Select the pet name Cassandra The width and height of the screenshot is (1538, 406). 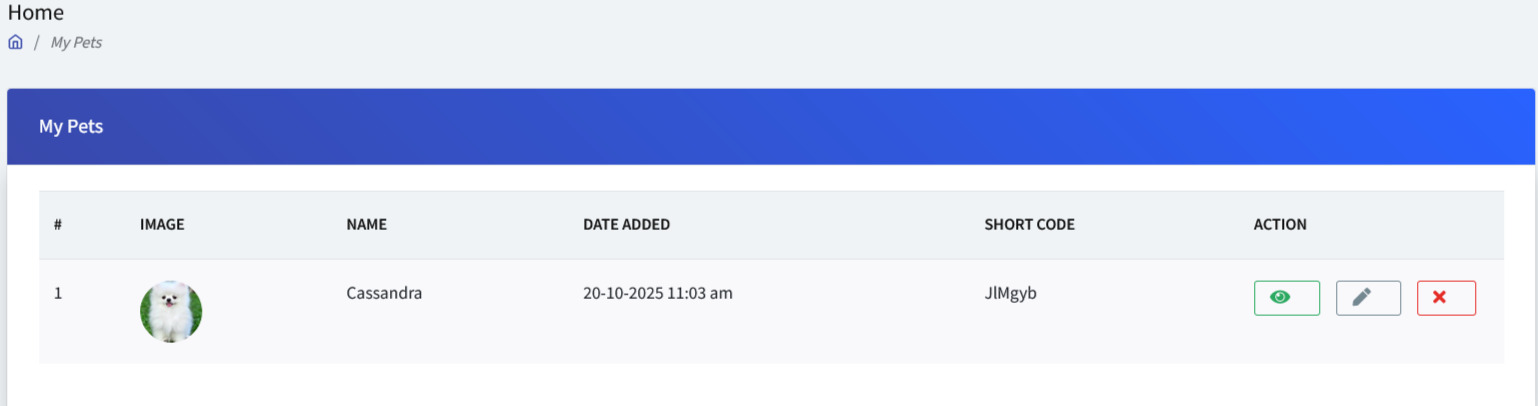click(x=384, y=294)
